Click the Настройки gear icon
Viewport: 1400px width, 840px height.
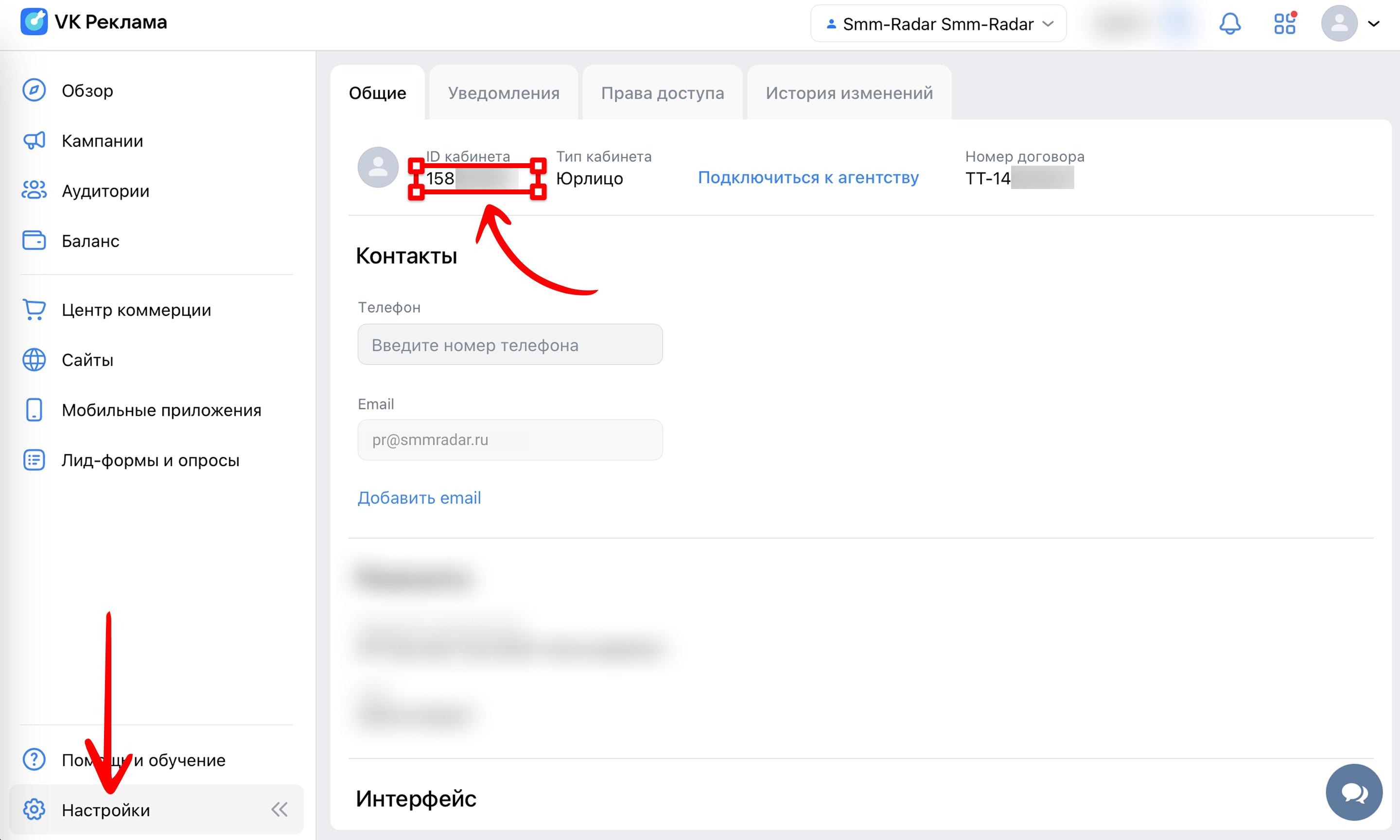tap(34, 810)
